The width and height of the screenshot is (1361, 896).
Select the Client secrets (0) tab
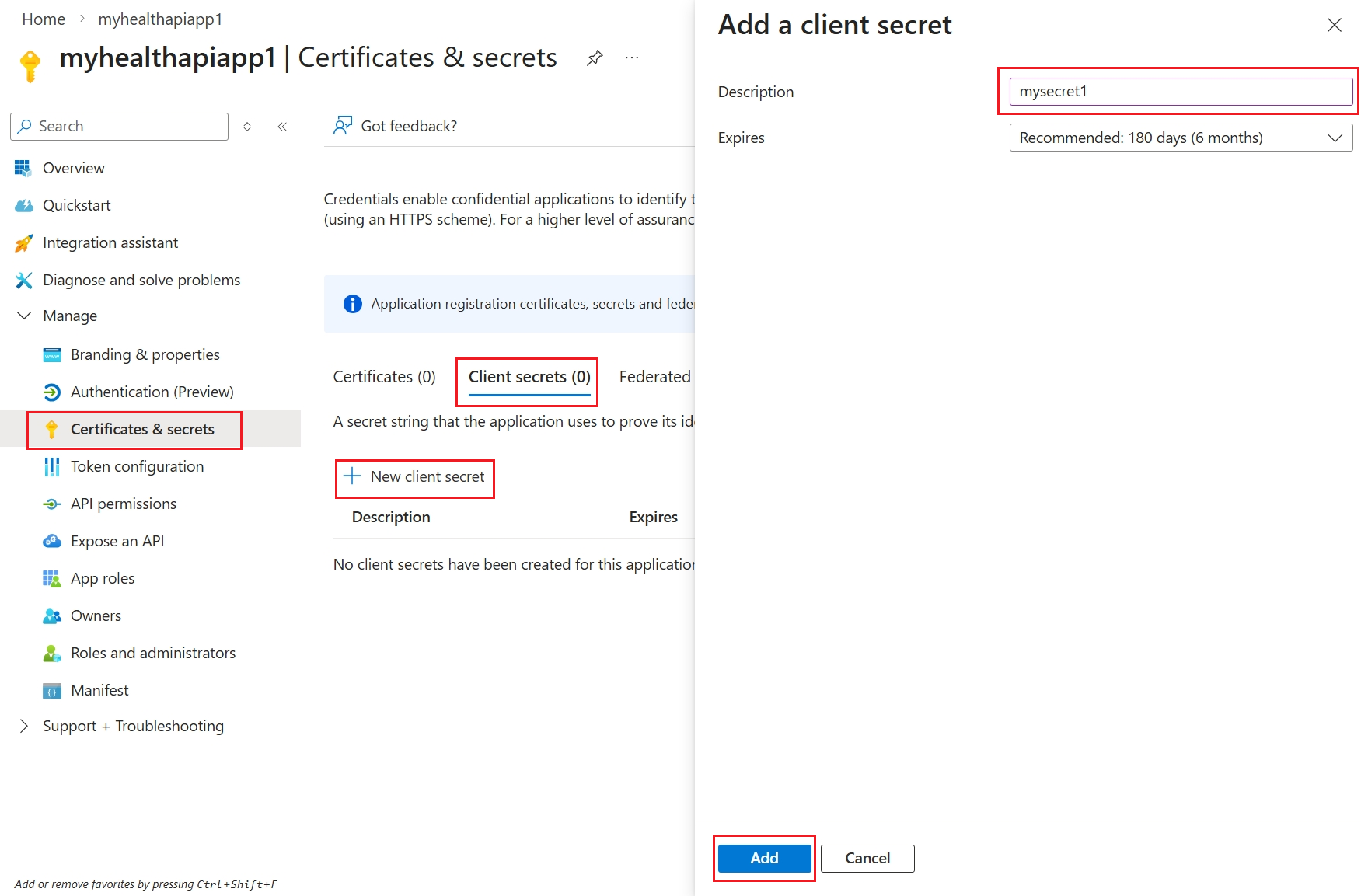click(x=529, y=377)
